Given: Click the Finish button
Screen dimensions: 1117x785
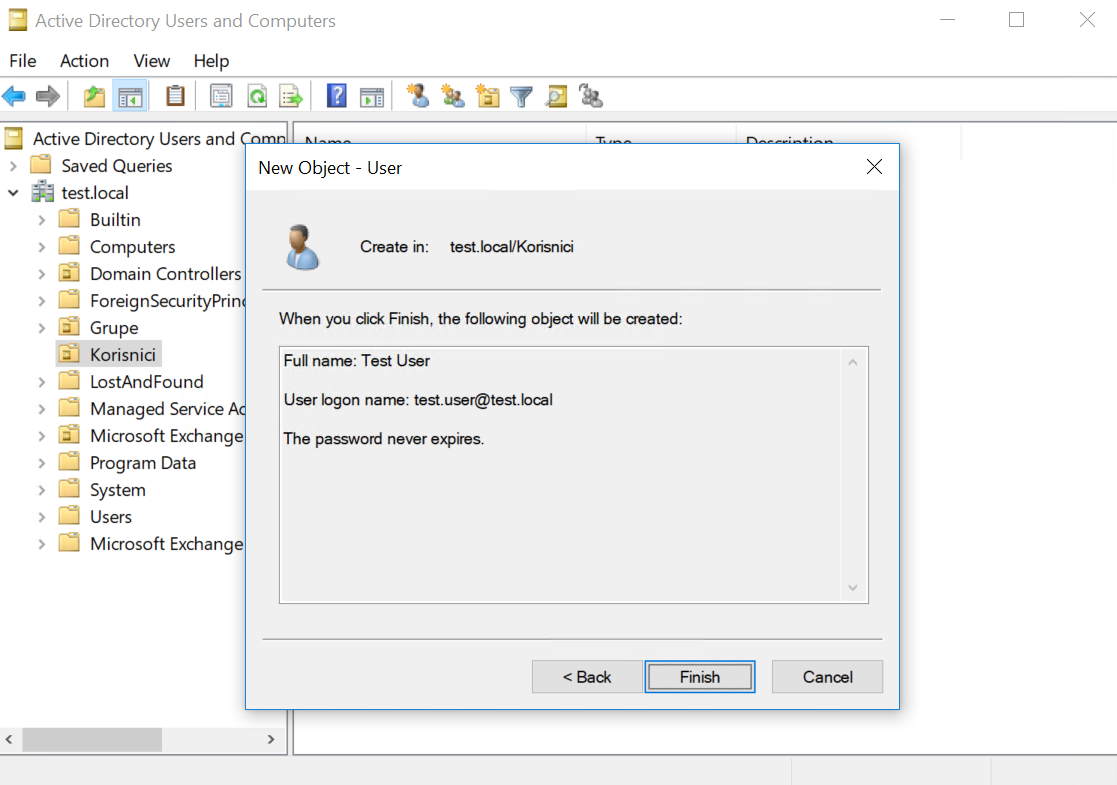Looking at the screenshot, I should click(x=699, y=676).
